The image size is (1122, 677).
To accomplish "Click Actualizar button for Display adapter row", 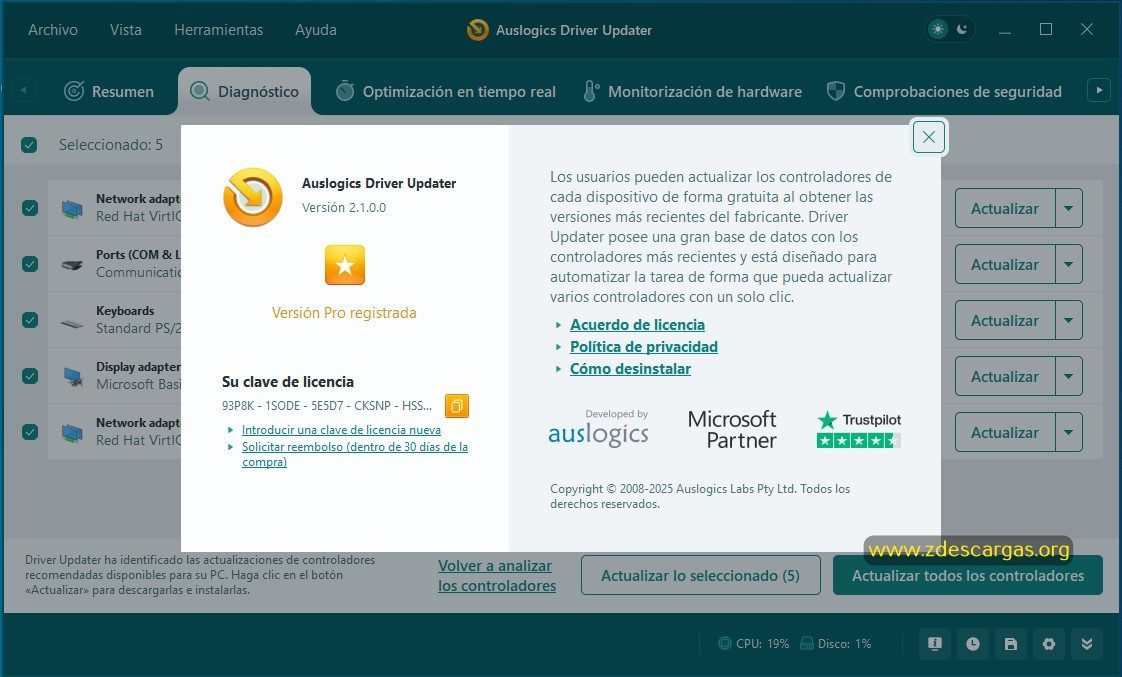I will [x=1005, y=376].
